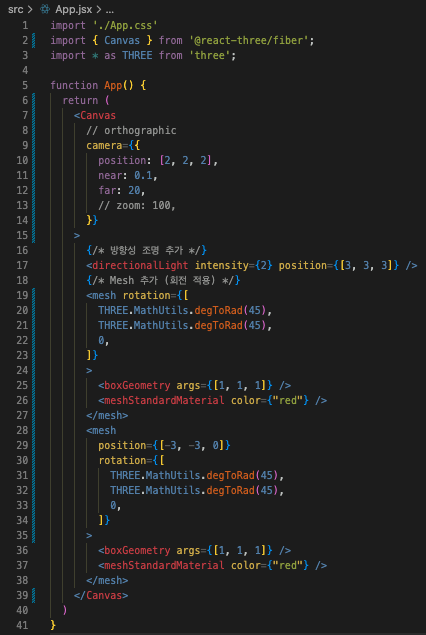Click "meshStandardMaterial" on line 37
The height and width of the screenshot is (635, 426).
coord(164,565)
